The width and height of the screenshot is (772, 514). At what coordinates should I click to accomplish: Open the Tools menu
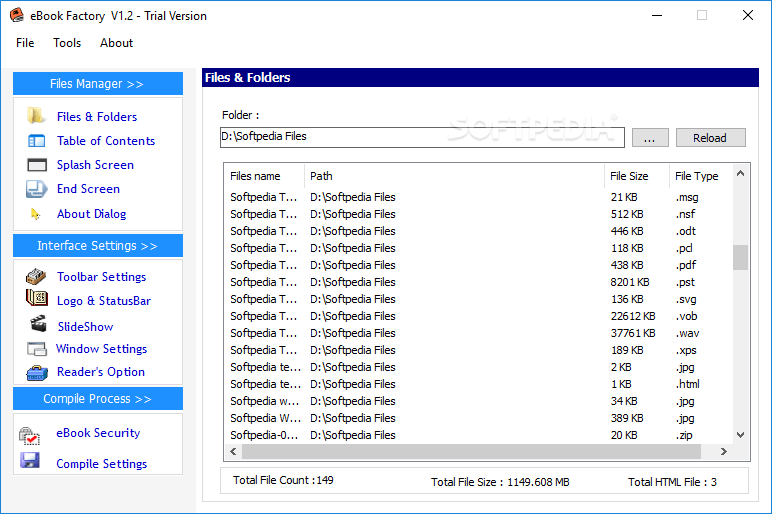click(x=67, y=43)
